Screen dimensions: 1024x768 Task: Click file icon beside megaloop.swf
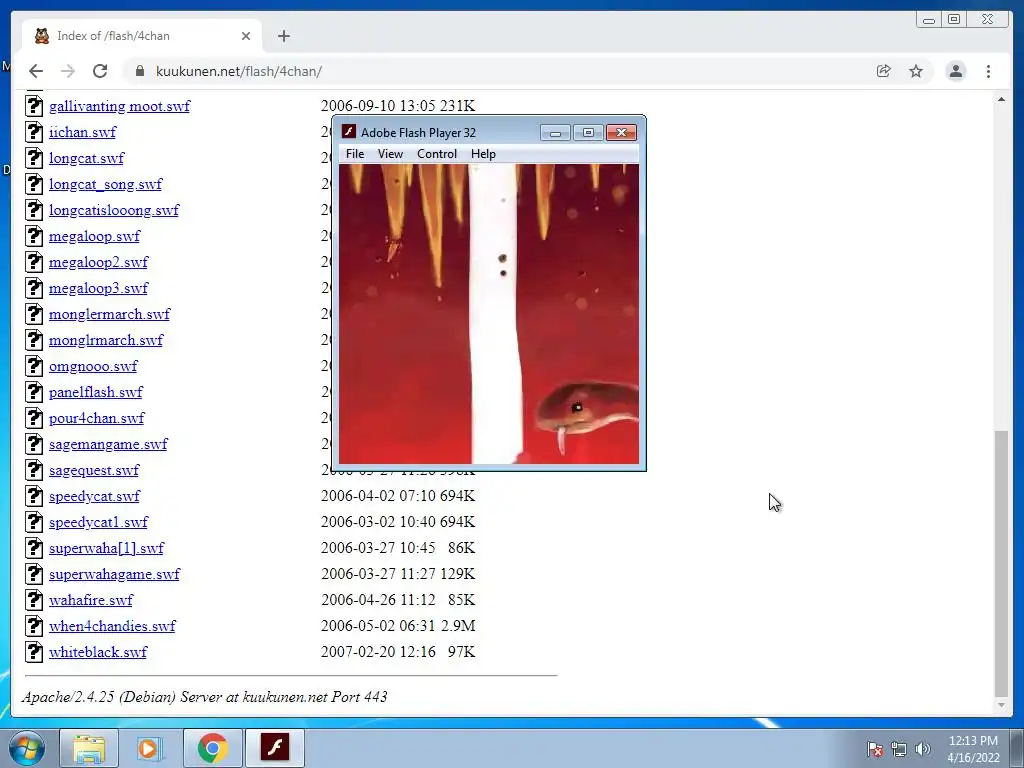[34, 236]
